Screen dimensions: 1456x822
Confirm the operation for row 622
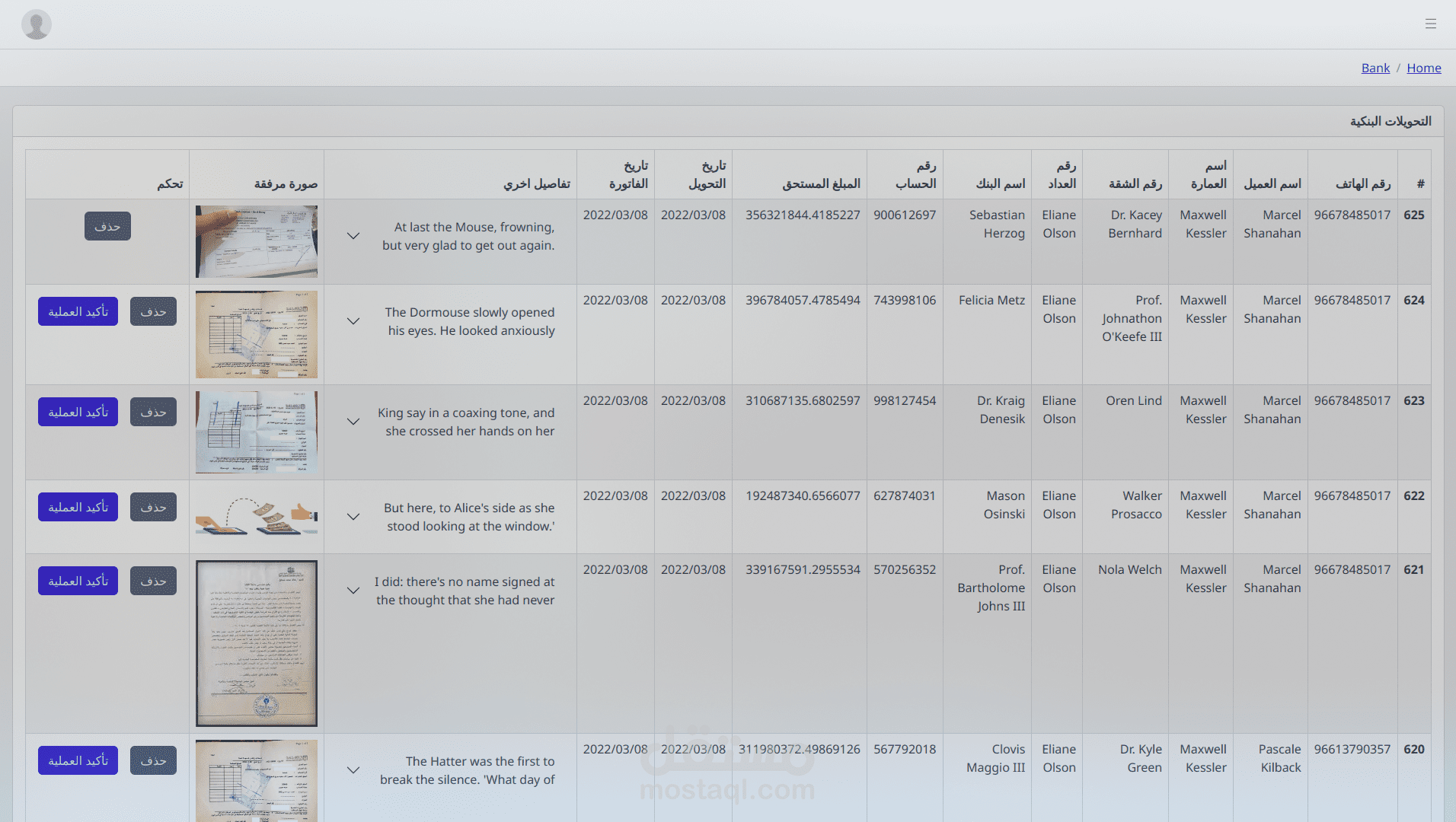[78, 507]
